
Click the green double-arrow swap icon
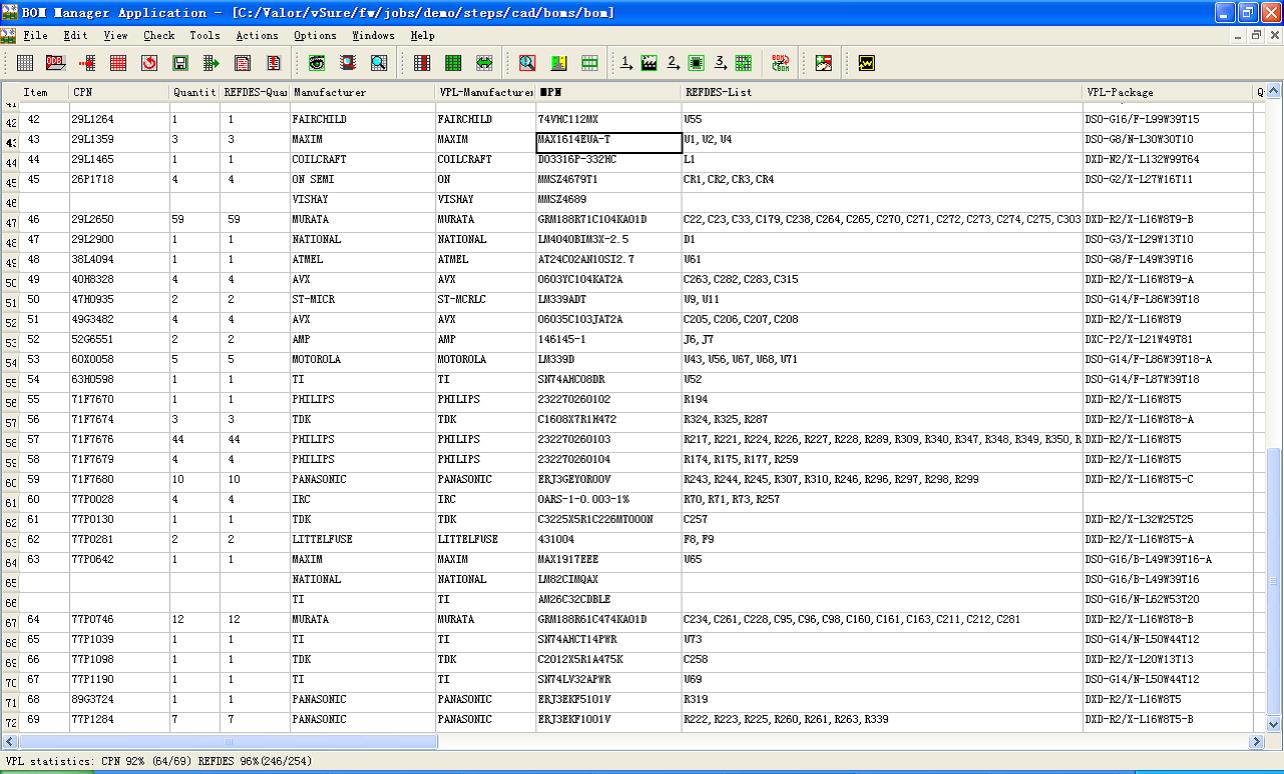tap(484, 63)
